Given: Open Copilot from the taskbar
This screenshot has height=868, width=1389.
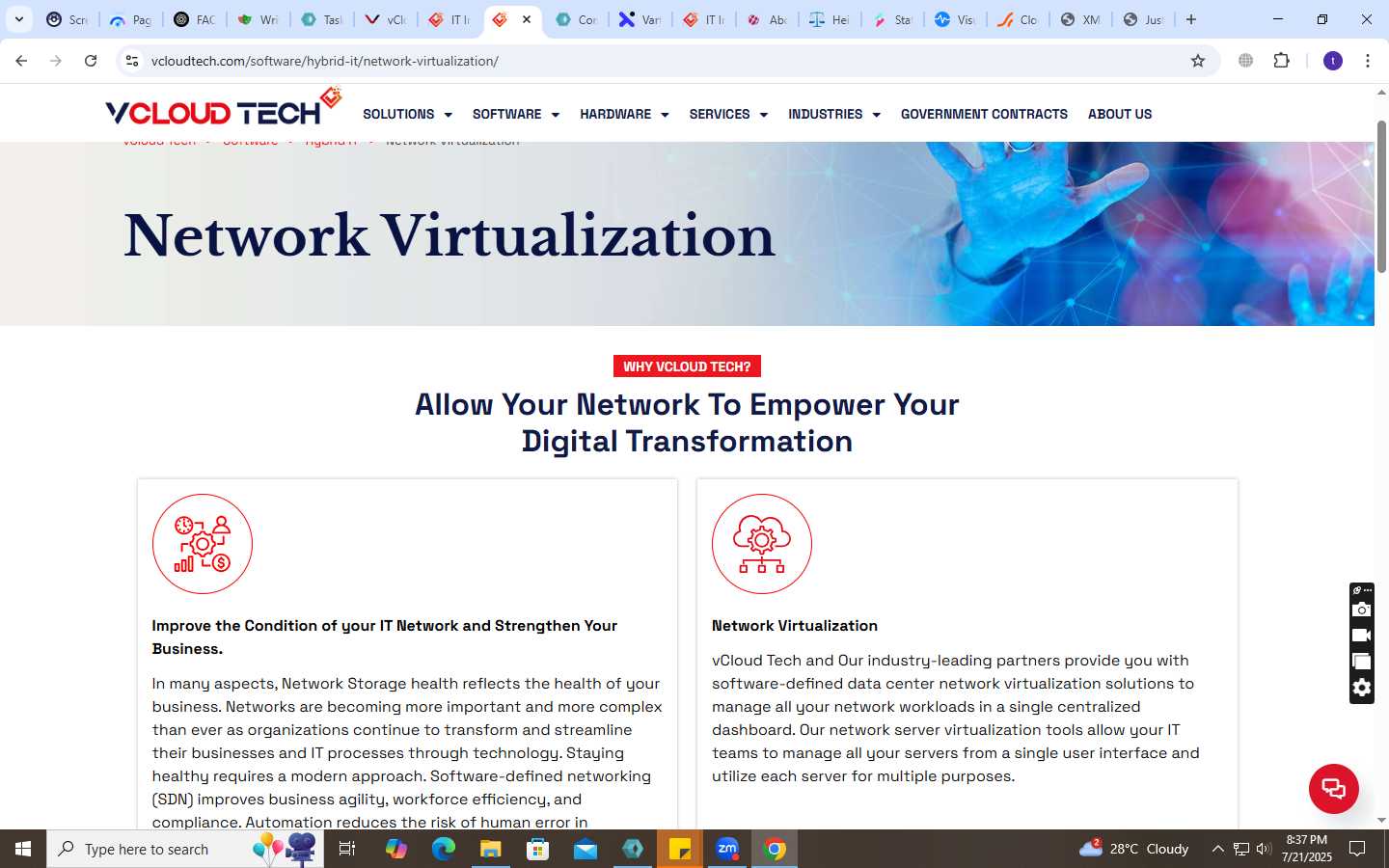Looking at the screenshot, I should click(396, 849).
